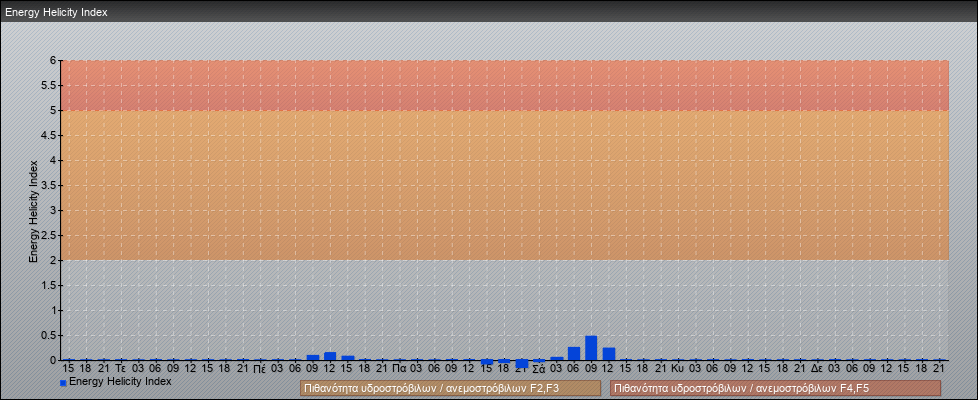Click the bar at 12 following the tallest bar
Viewport: 978px width, 400px height.
click(609, 354)
